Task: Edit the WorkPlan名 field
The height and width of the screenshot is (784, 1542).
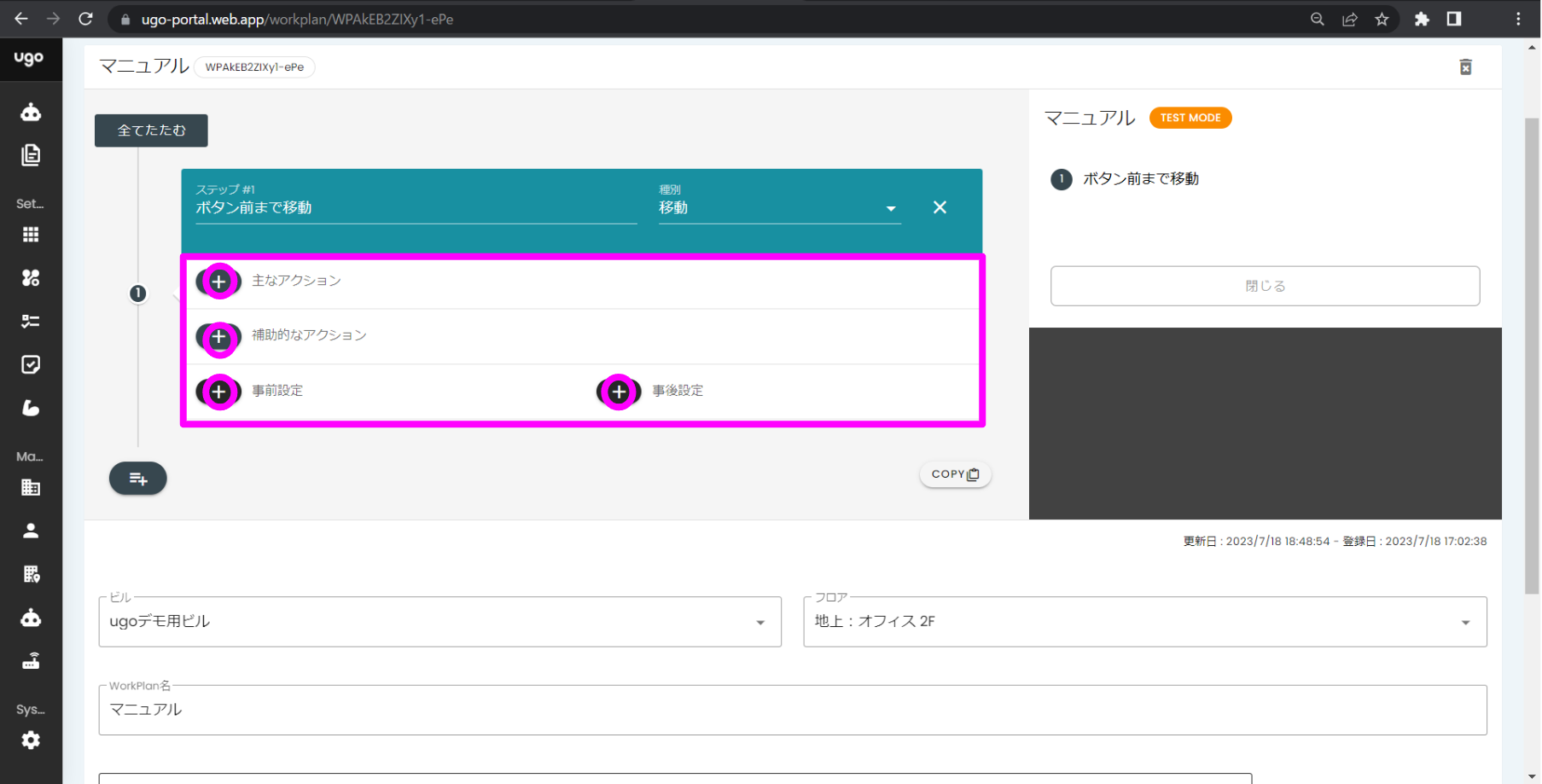Action: (793, 710)
